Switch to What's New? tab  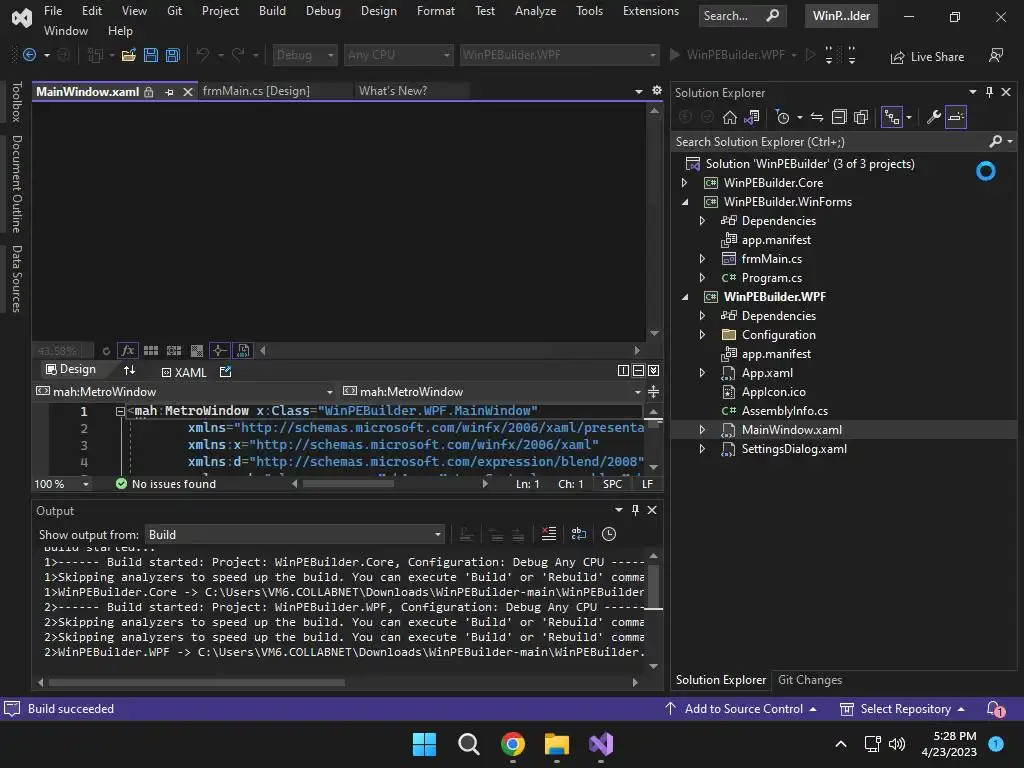tap(392, 91)
